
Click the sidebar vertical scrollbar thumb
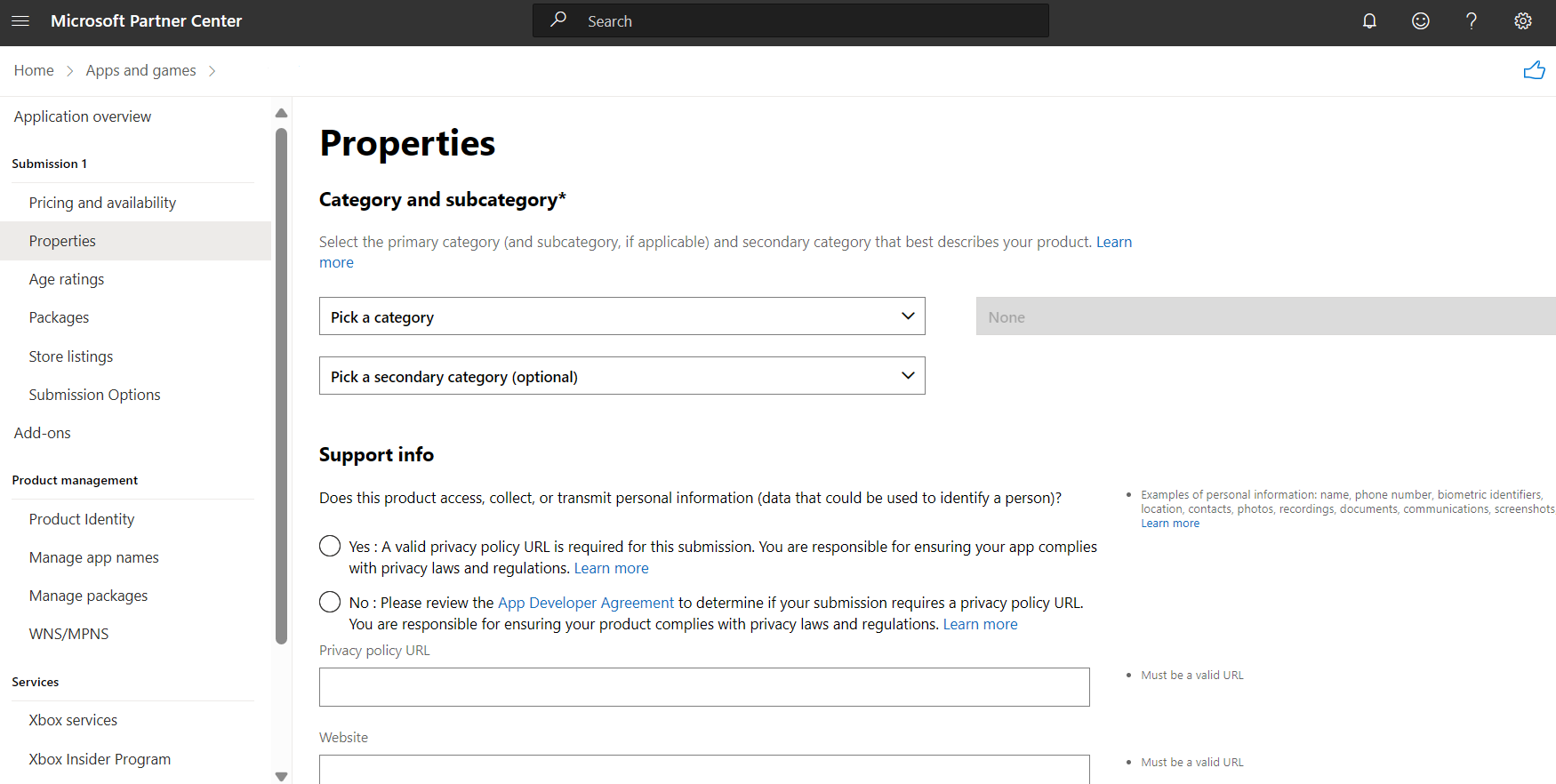(281, 386)
